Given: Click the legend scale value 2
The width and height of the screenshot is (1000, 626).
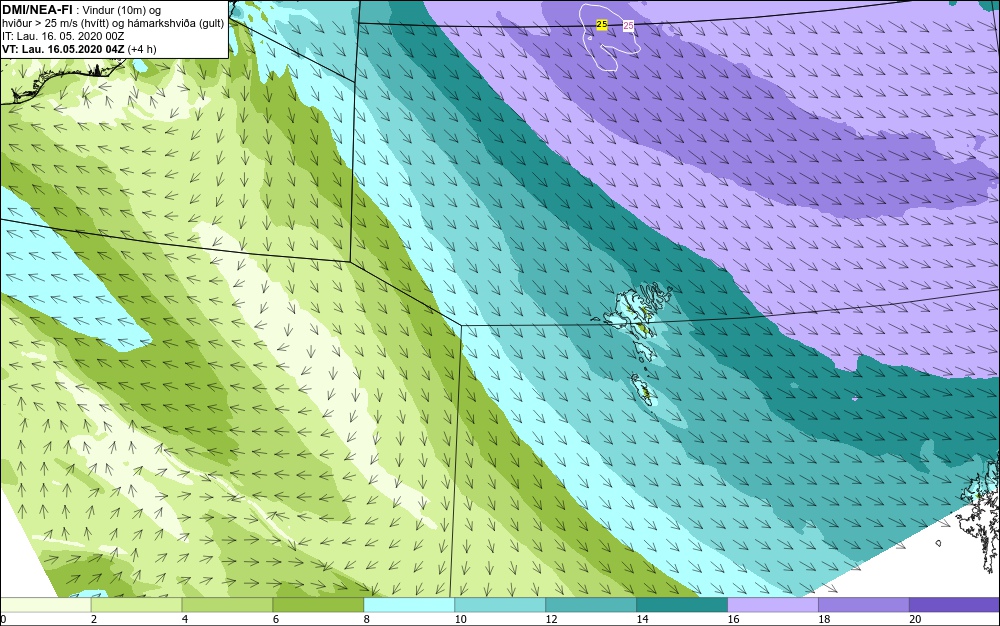Looking at the screenshot, I should click(x=94, y=619).
